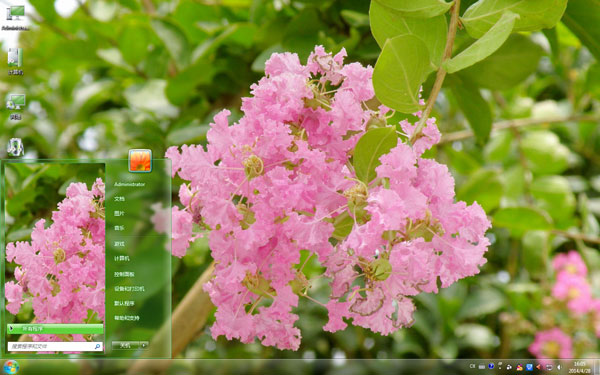Image resolution: width=600 pixels, height=375 pixels.
Task: Click the Start menu search field
Action: [x=55, y=347]
